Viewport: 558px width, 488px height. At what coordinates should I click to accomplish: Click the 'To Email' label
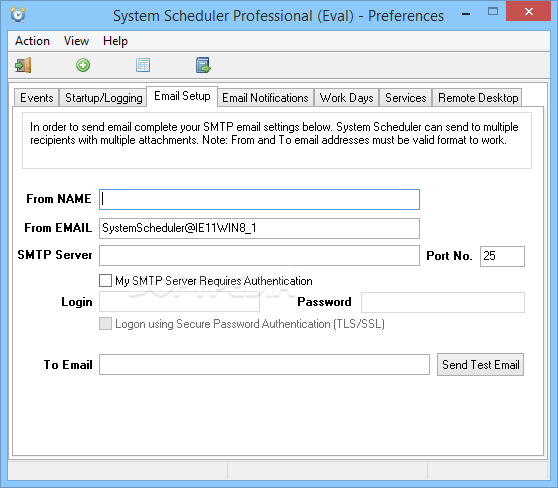[x=68, y=365]
